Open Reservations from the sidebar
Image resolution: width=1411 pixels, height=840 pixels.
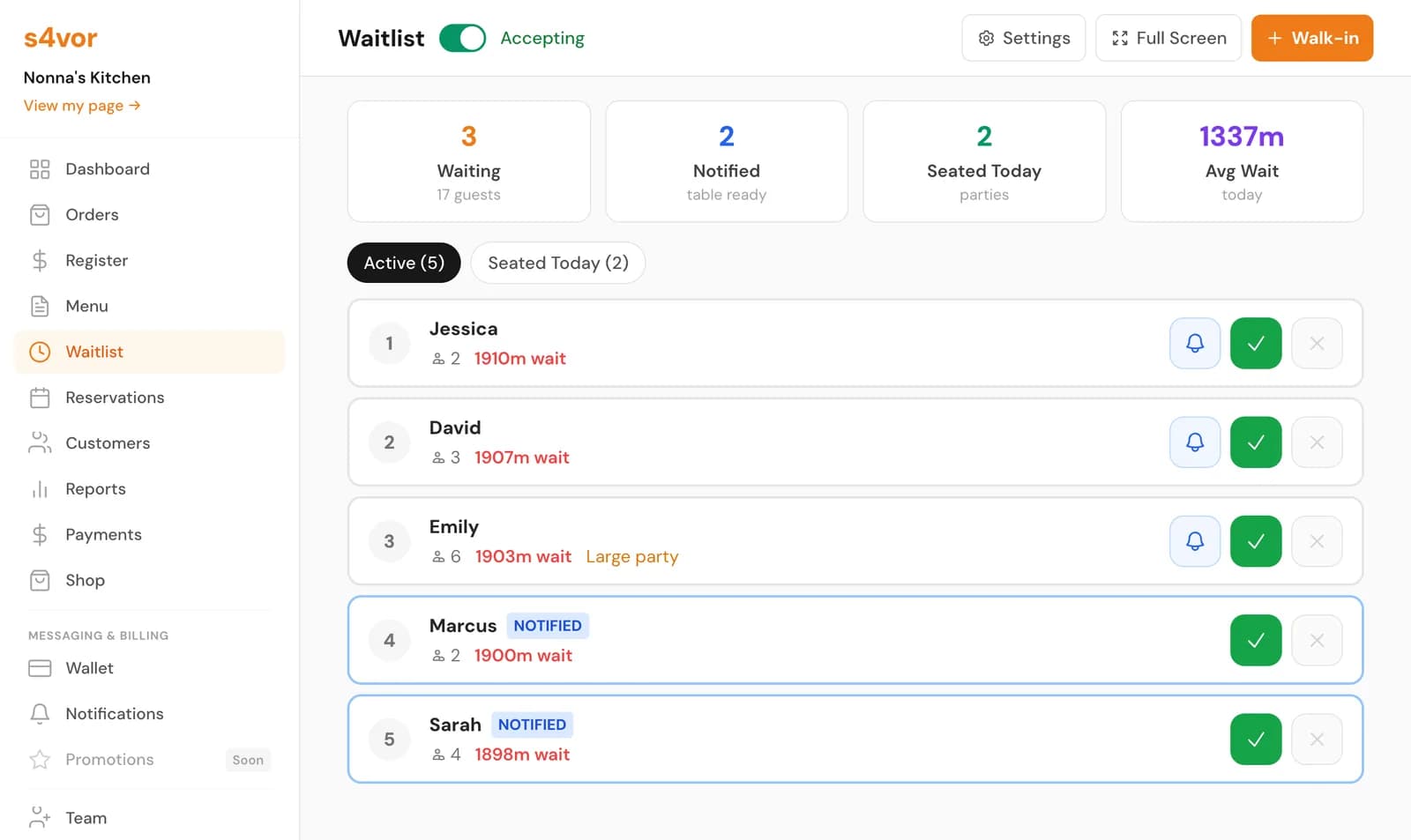pyautogui.click(x=115, y=398)
